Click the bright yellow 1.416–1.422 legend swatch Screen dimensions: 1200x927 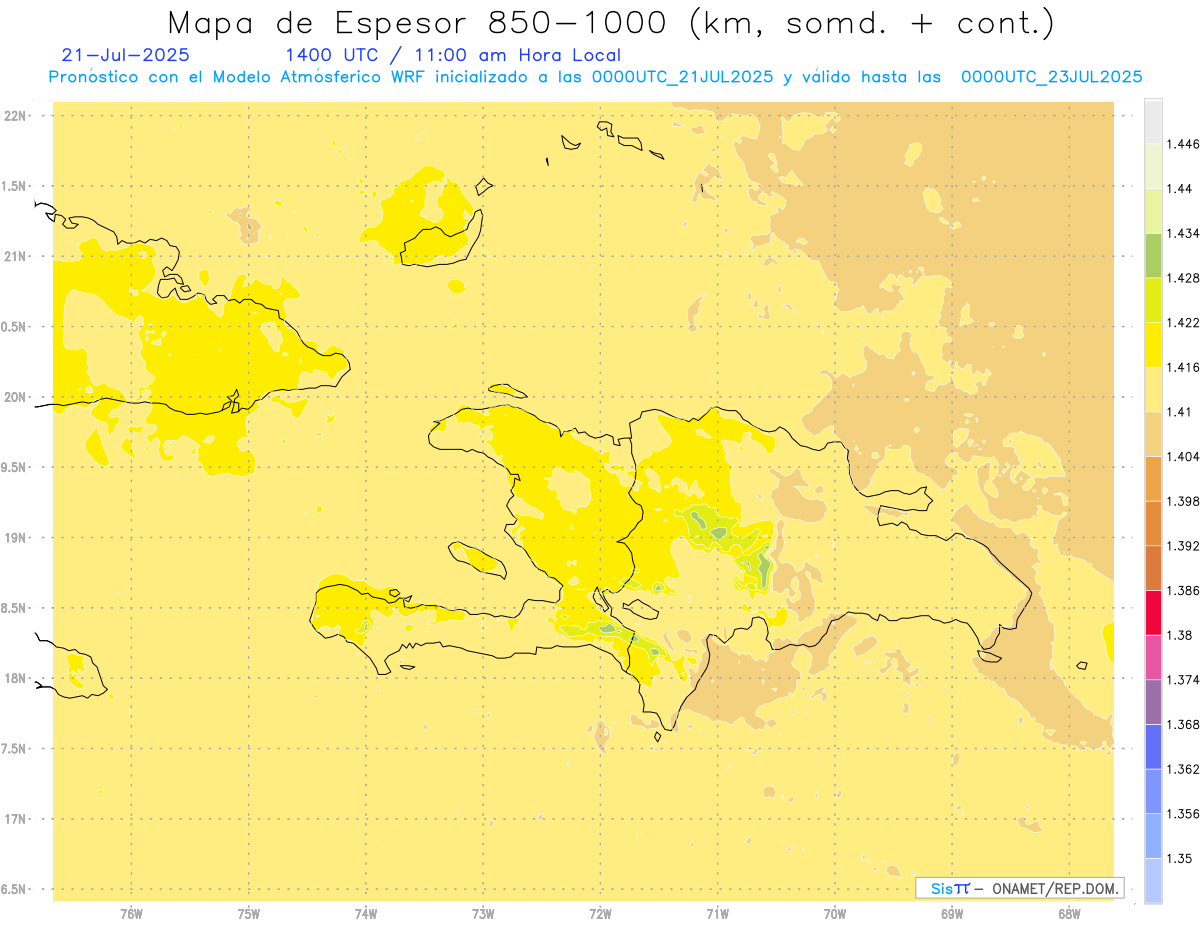click(1153, 344)
